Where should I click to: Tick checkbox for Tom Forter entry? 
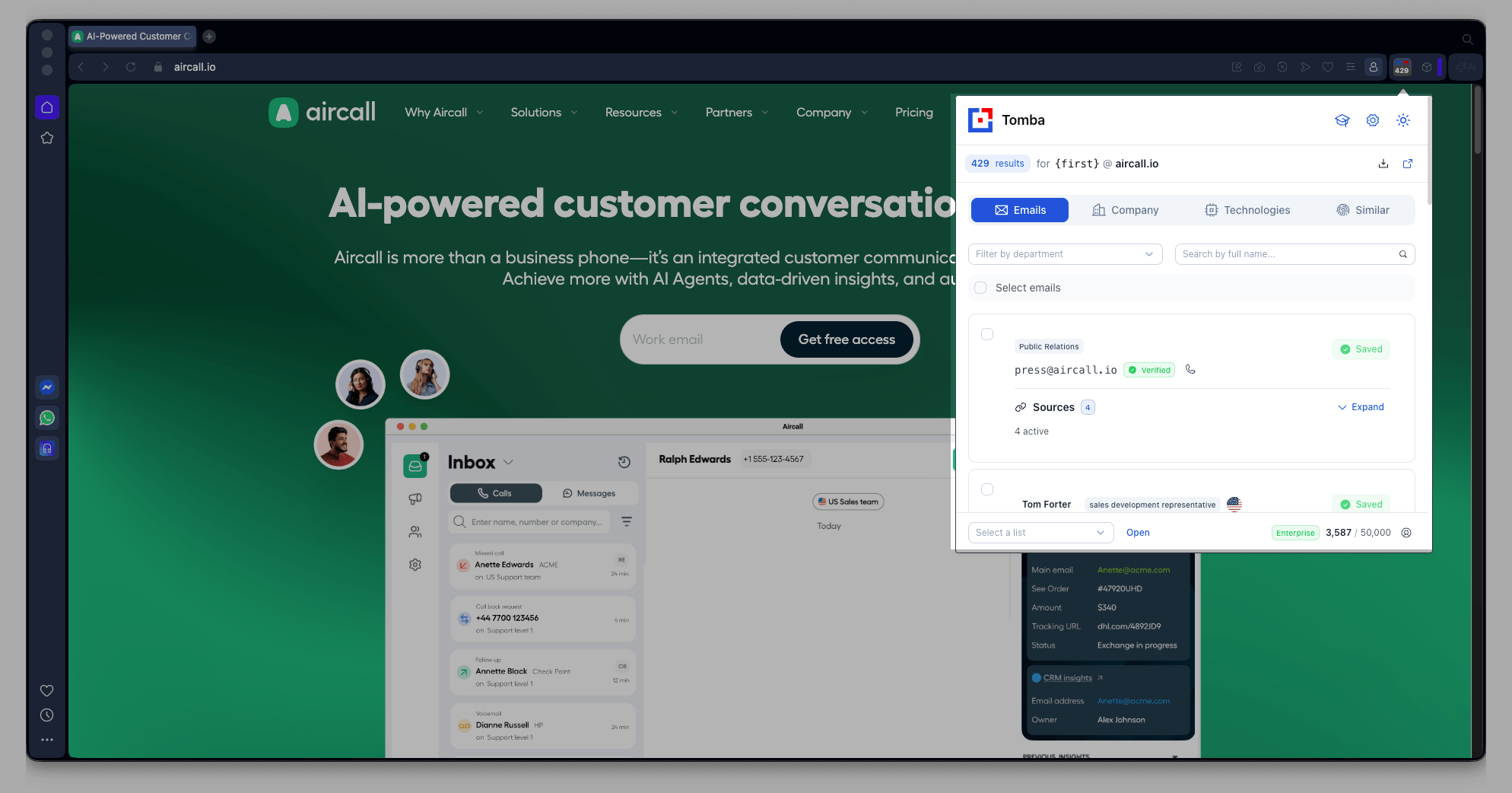[x=987, y=489]
